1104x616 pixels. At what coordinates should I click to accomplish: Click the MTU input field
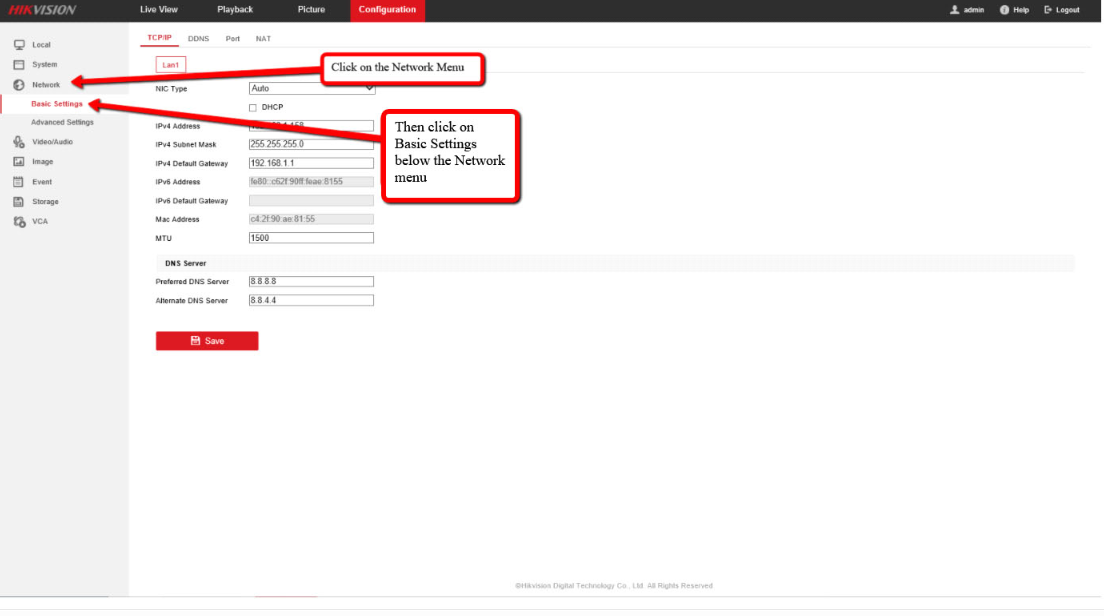pyautogui.click(x=311, y=238)
